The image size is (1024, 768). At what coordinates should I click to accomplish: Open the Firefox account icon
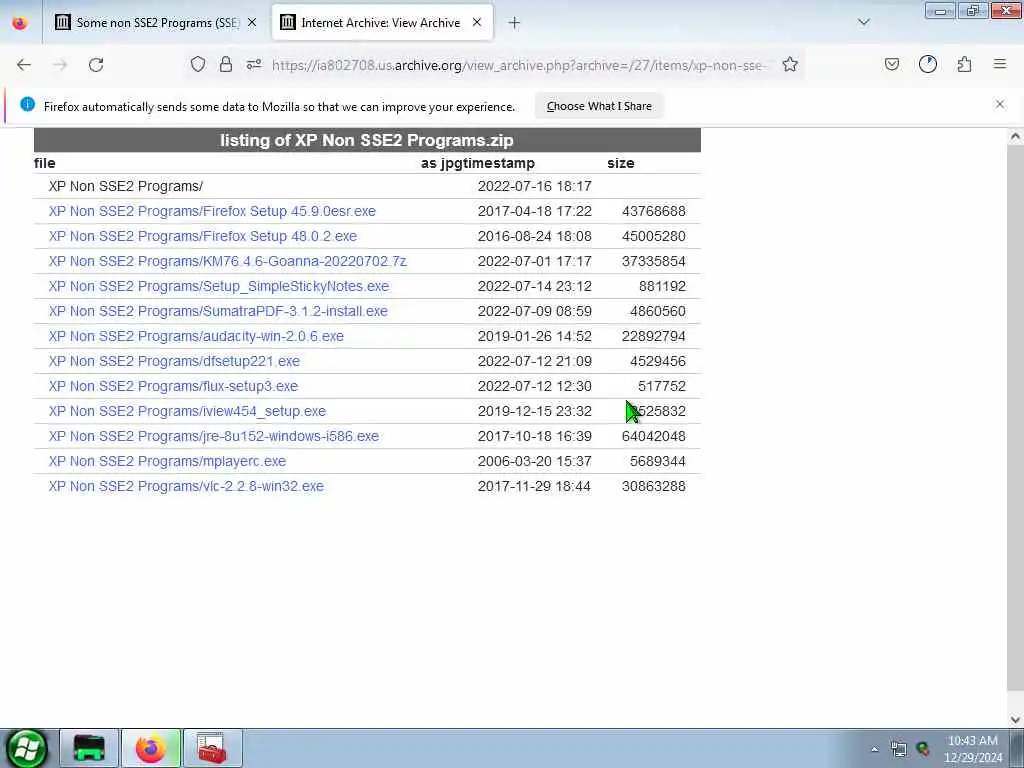[x=928, y=64]
